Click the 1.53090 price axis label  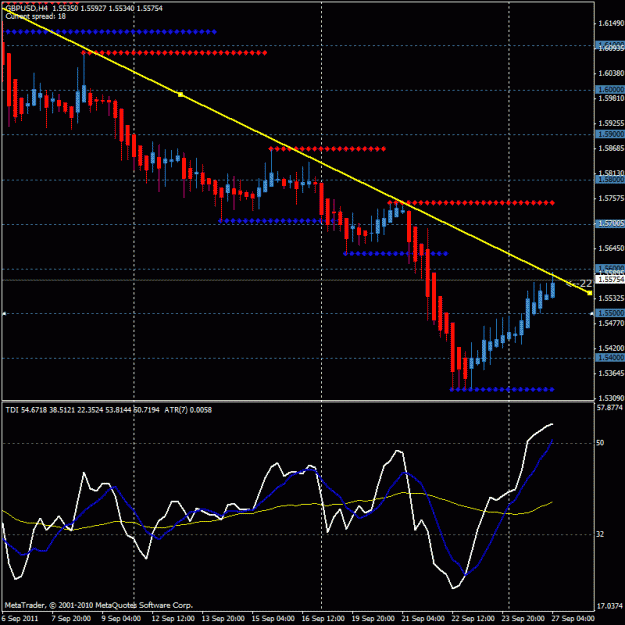click(x=611, y=398)
